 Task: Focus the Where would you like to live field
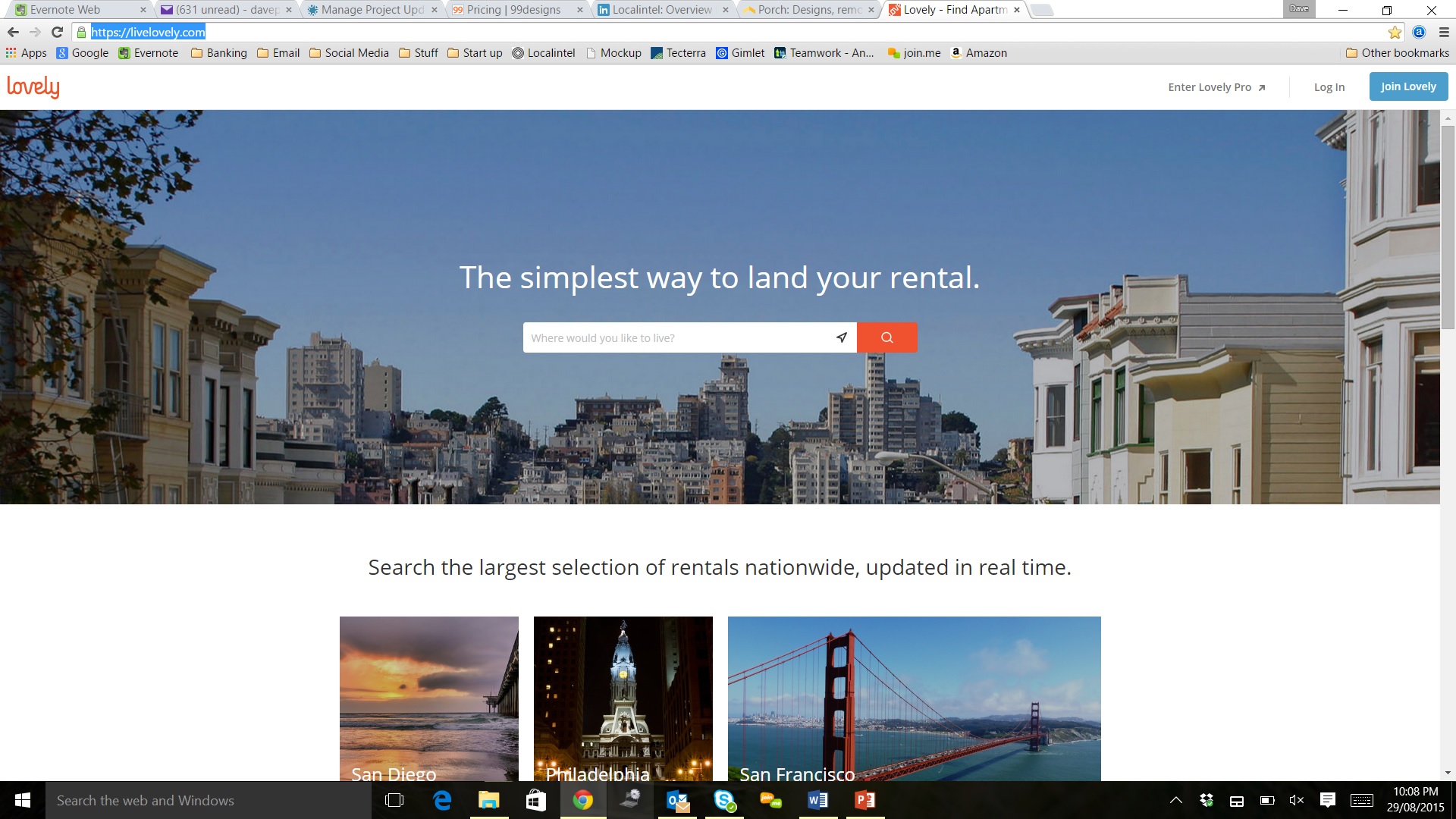pos(677,337)
